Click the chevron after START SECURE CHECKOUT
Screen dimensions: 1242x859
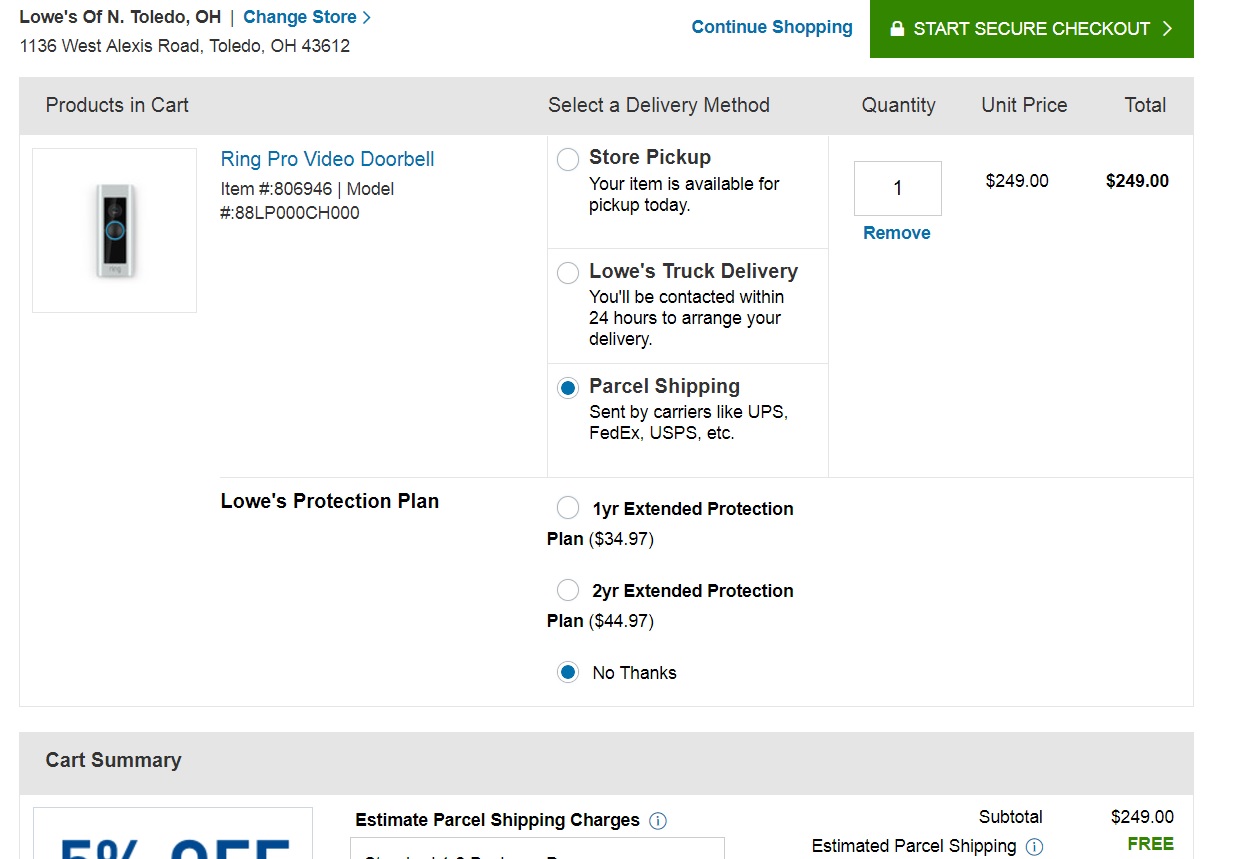(1166, 28)
